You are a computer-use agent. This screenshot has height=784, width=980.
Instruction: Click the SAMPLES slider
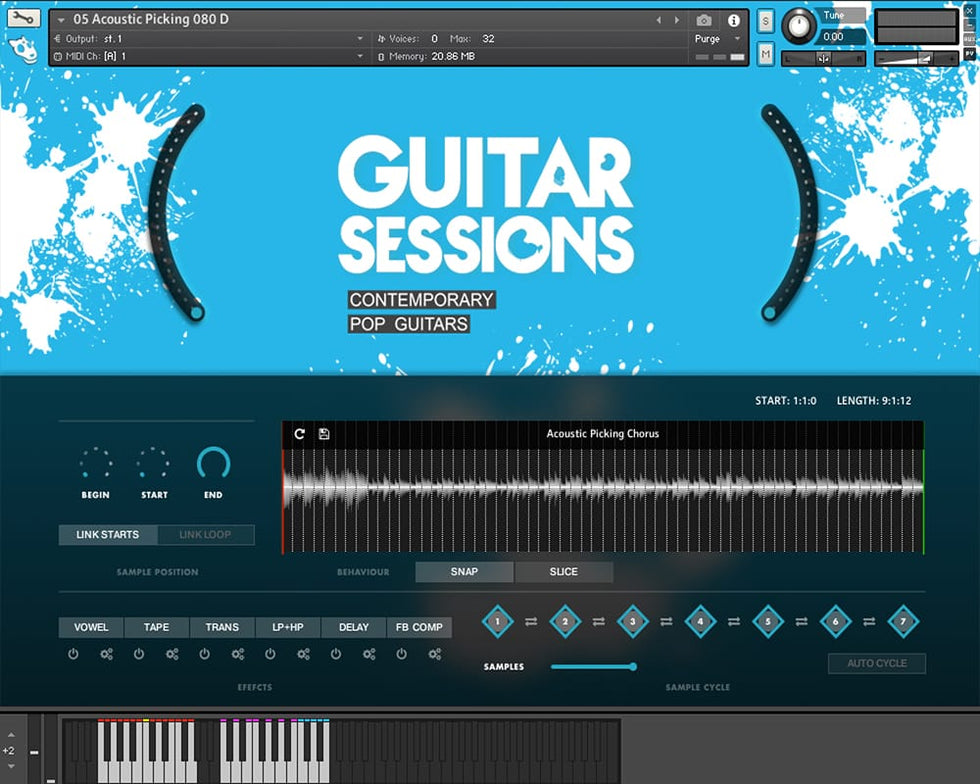(x=592, y=666)
